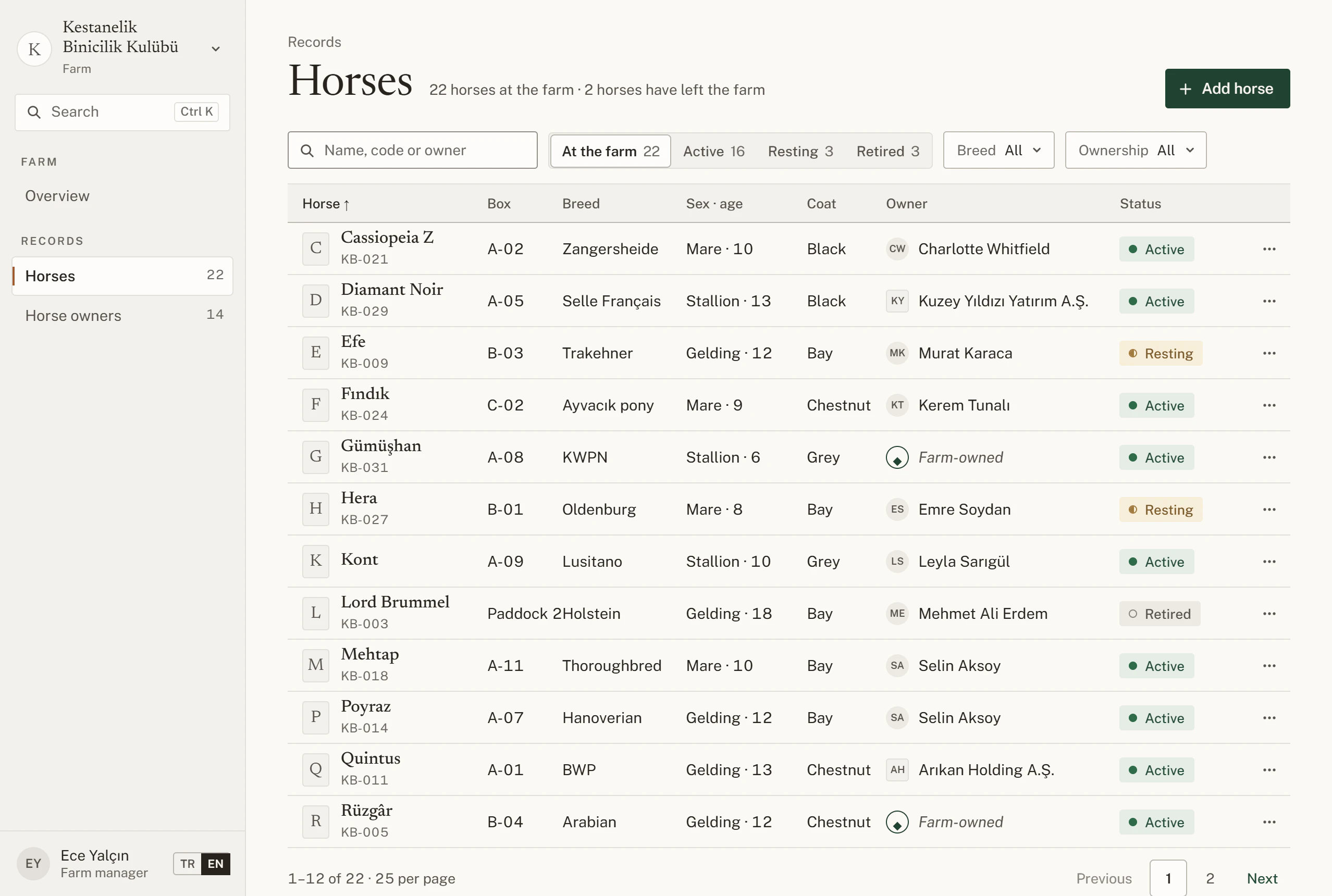The height and width of the screenshot is (896, 1332).
Task: Show the actions menu for Hera
Action: click(1269, 509)
